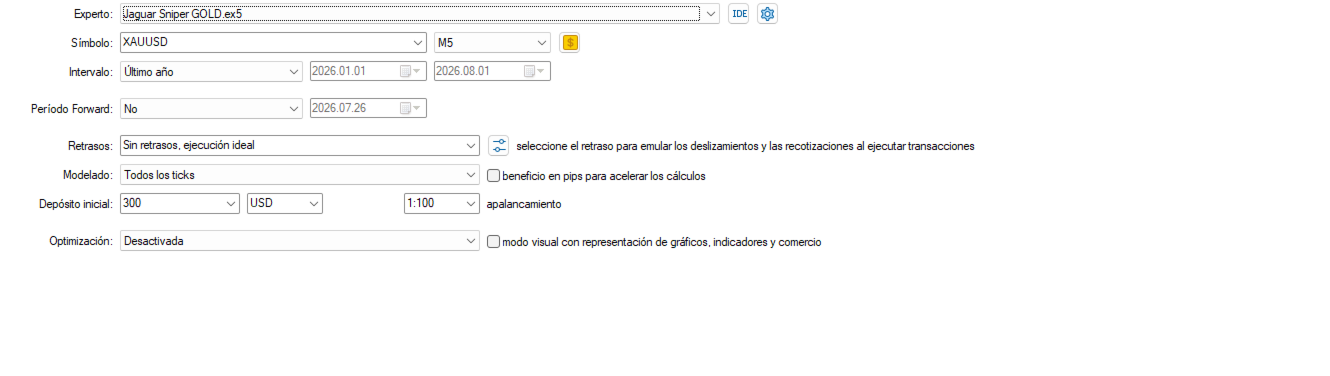The image size is (1330, 376).
Task: Open symbol specification dollar icon
Action: point(570,43)
